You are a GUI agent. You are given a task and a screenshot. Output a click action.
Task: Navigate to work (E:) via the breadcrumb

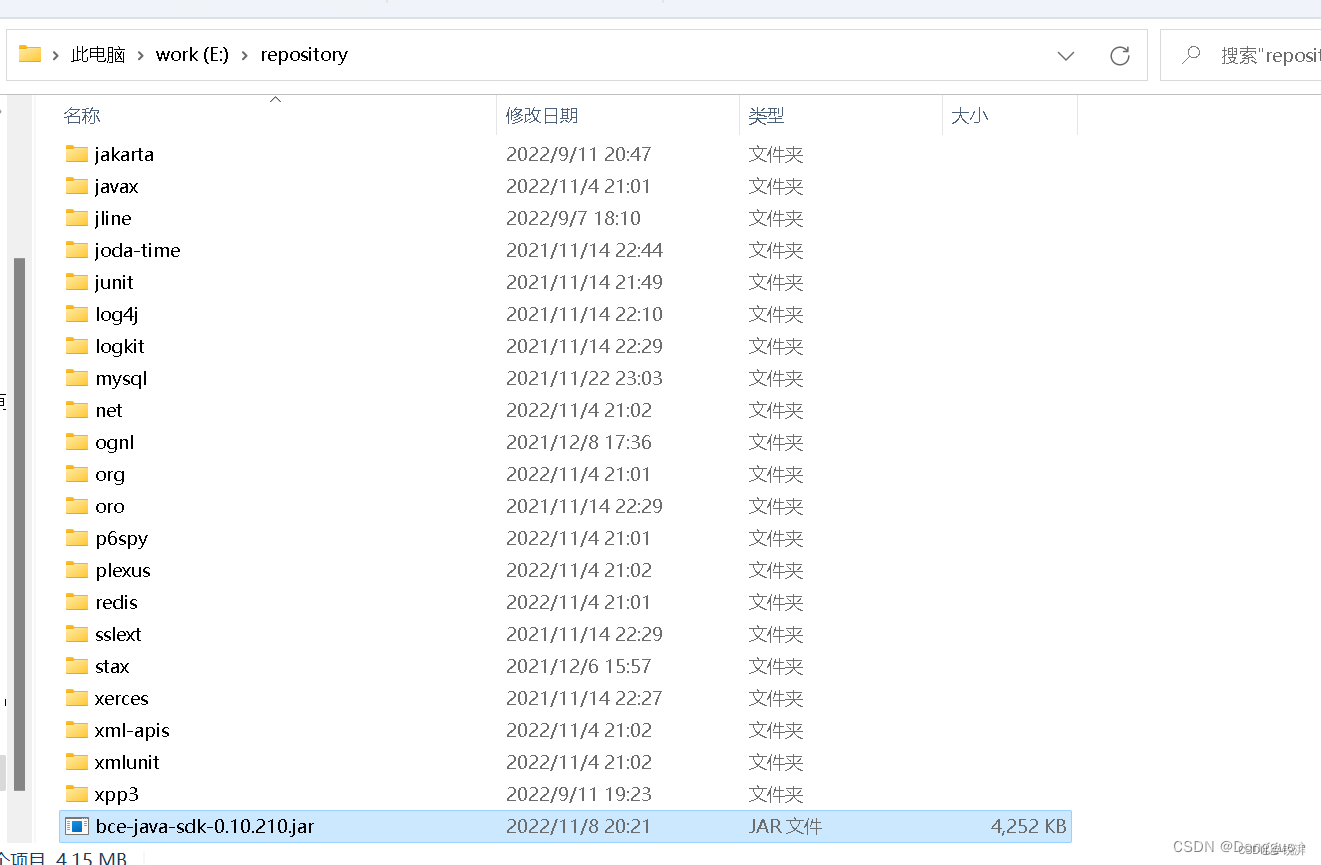(192, 54)
